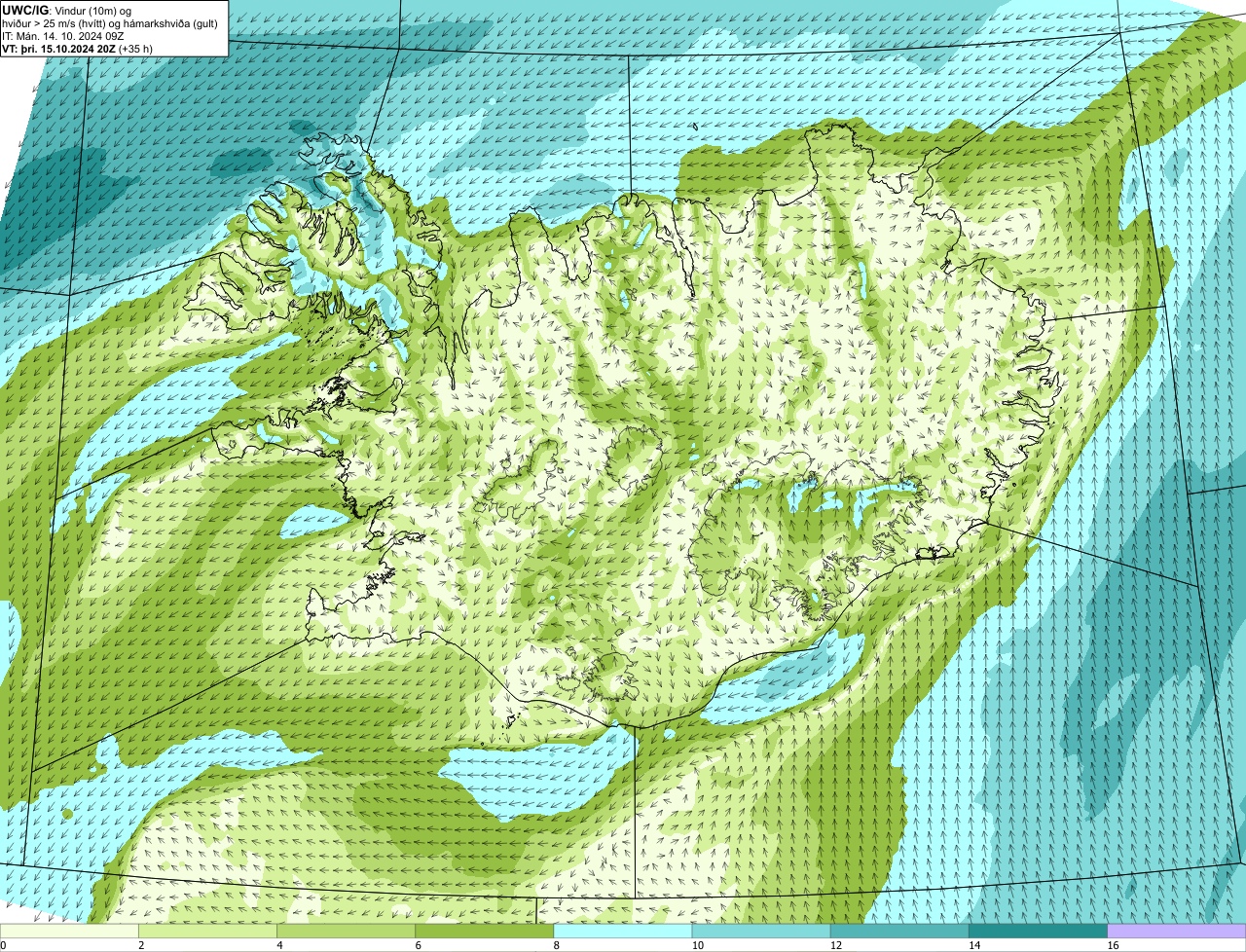Click the medium green 4–6 m/s legend swatch
Viewport: 1246px width, 952px height.
click(348, 932)
